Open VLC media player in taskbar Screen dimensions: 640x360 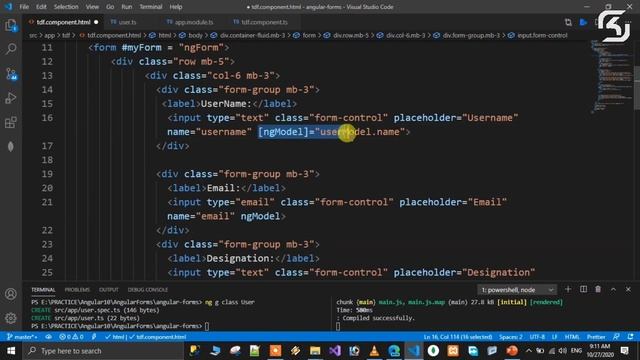374,351
